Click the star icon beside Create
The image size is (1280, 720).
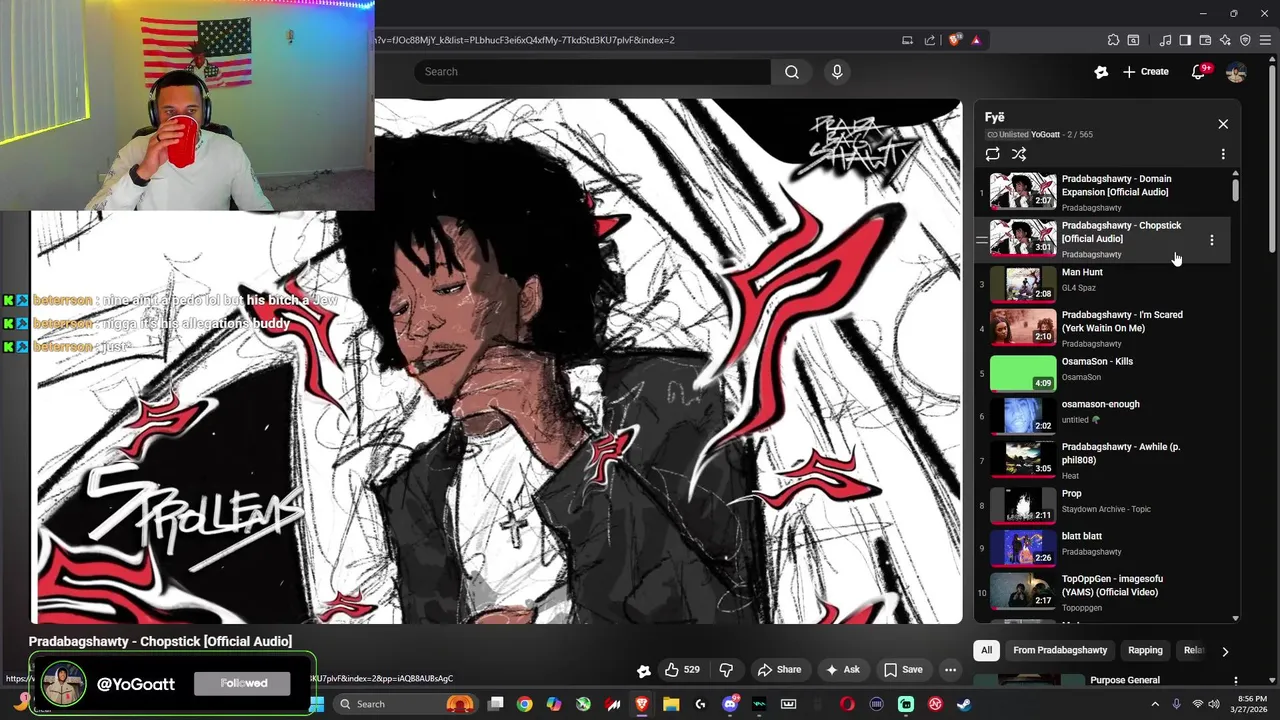[x=1101, y=72]
